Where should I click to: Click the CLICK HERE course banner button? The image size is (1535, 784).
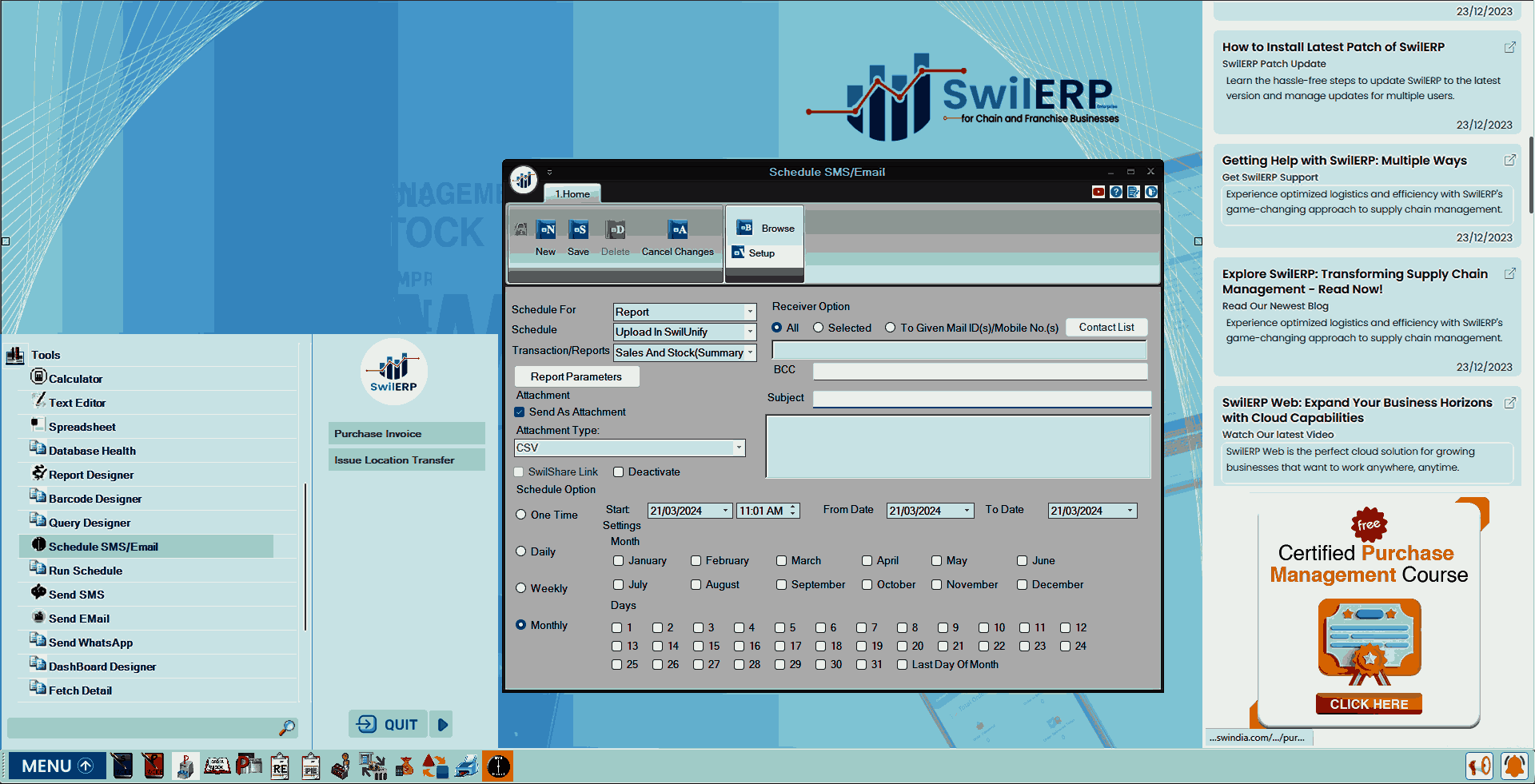coord(1369,704)
